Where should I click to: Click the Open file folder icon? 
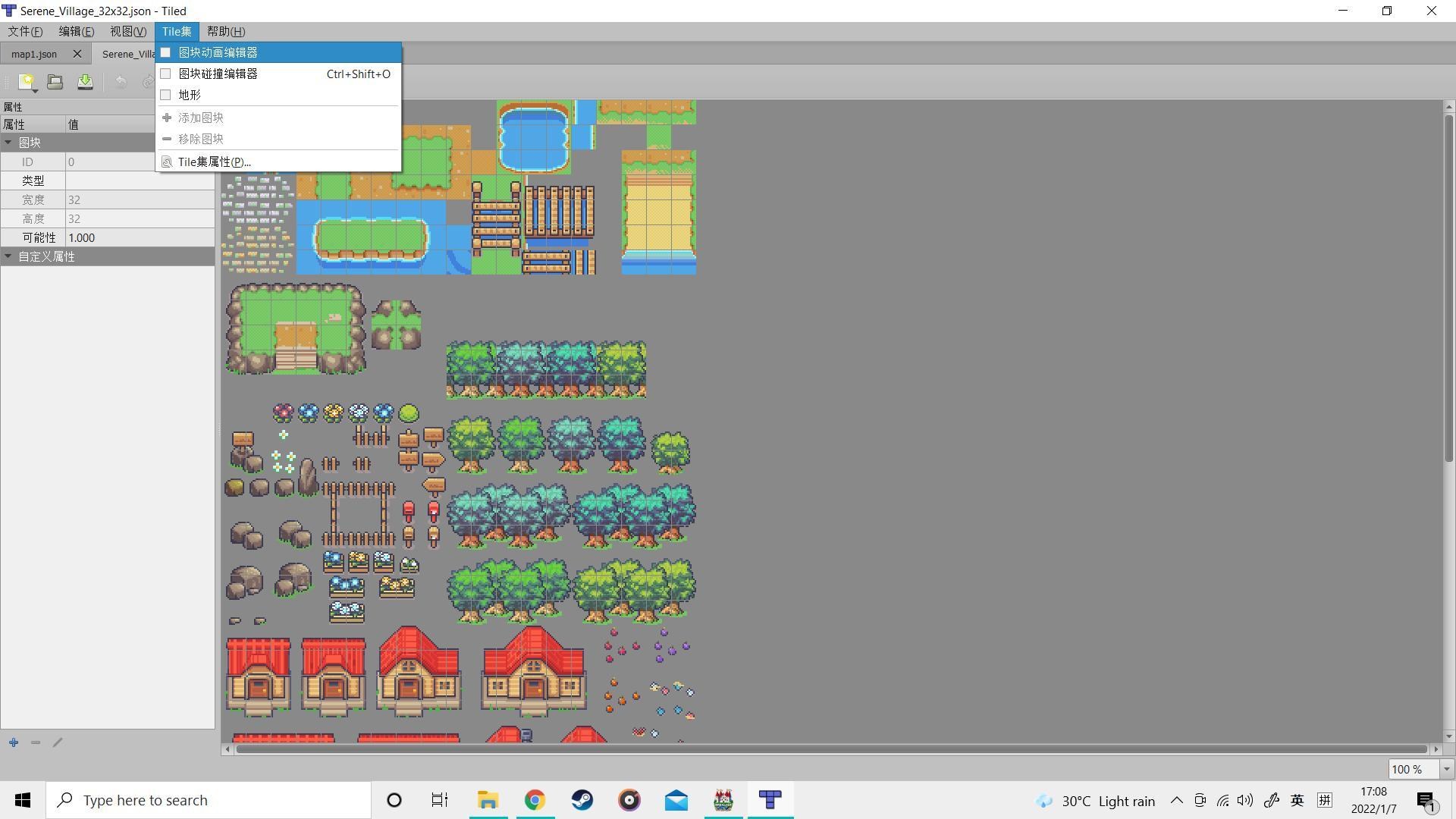click(x=55, y=82)
